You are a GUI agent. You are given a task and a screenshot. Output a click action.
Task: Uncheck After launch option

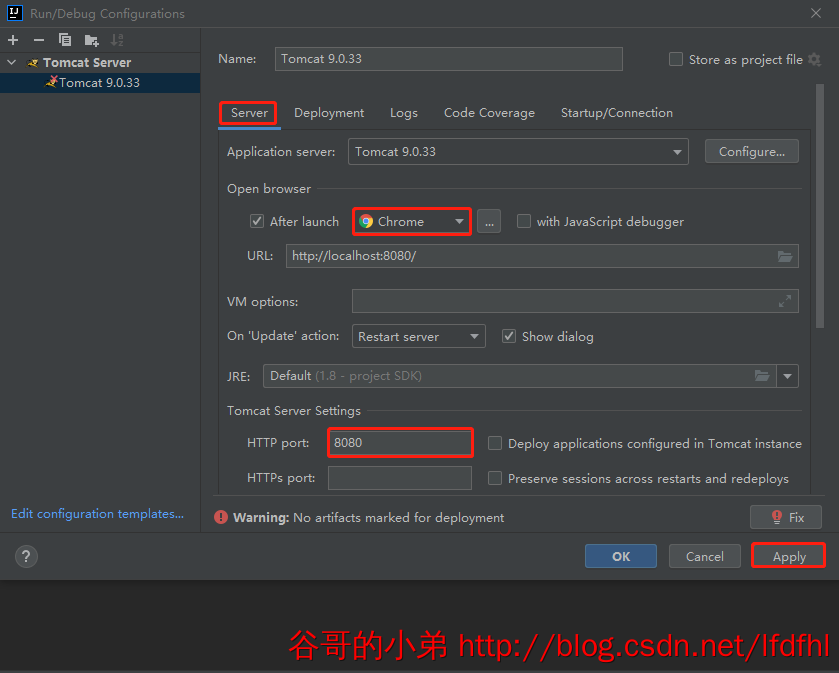tap(257, 221)
